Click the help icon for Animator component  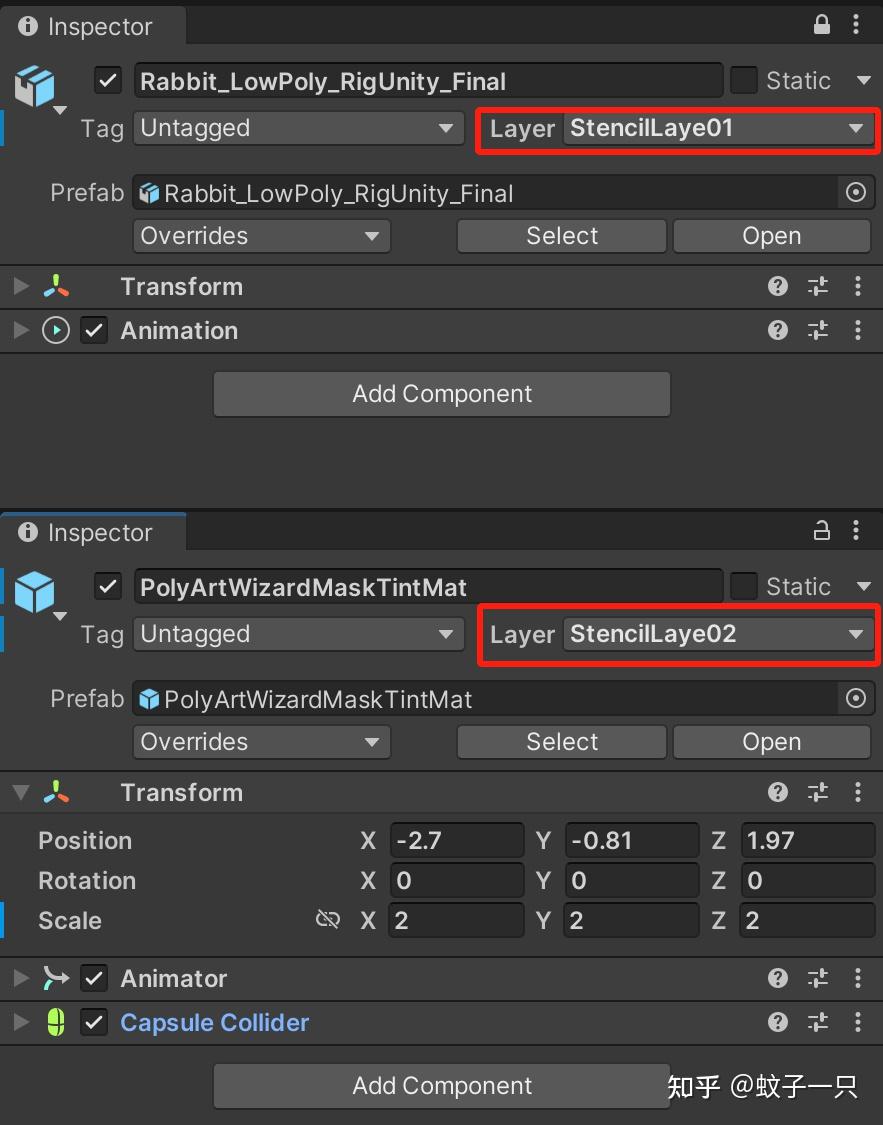point(778,978)
